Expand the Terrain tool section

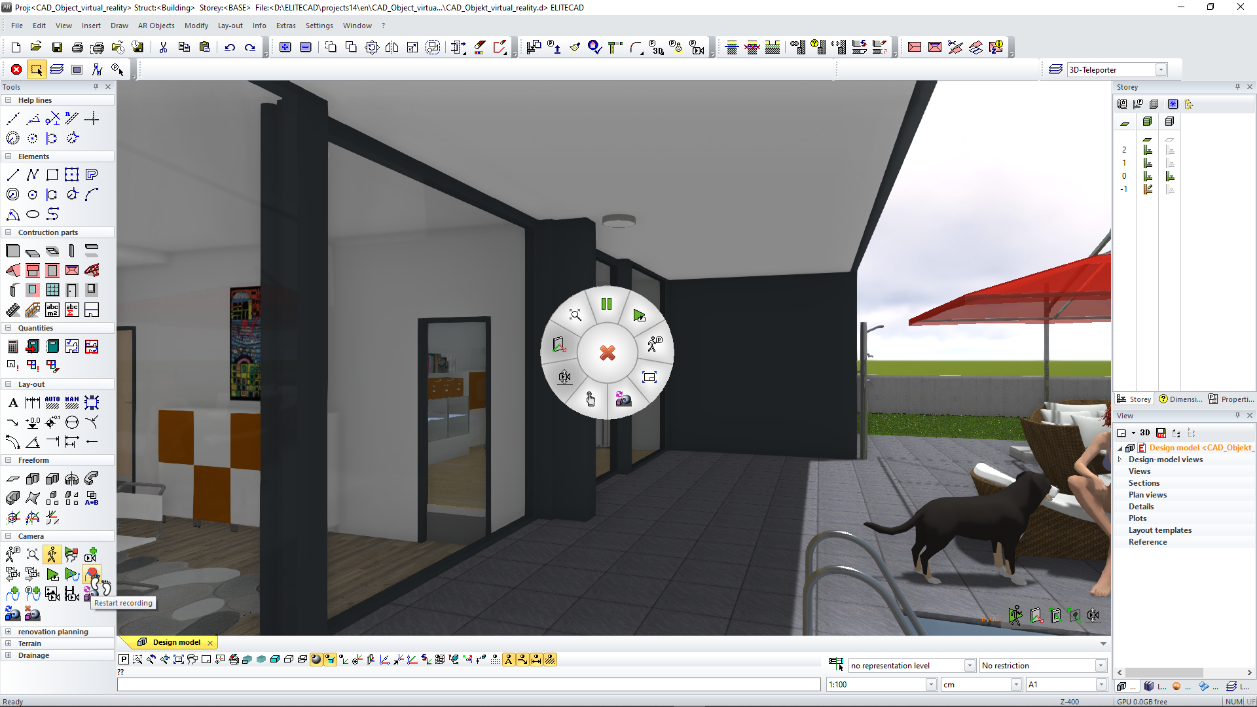(8, 643)
